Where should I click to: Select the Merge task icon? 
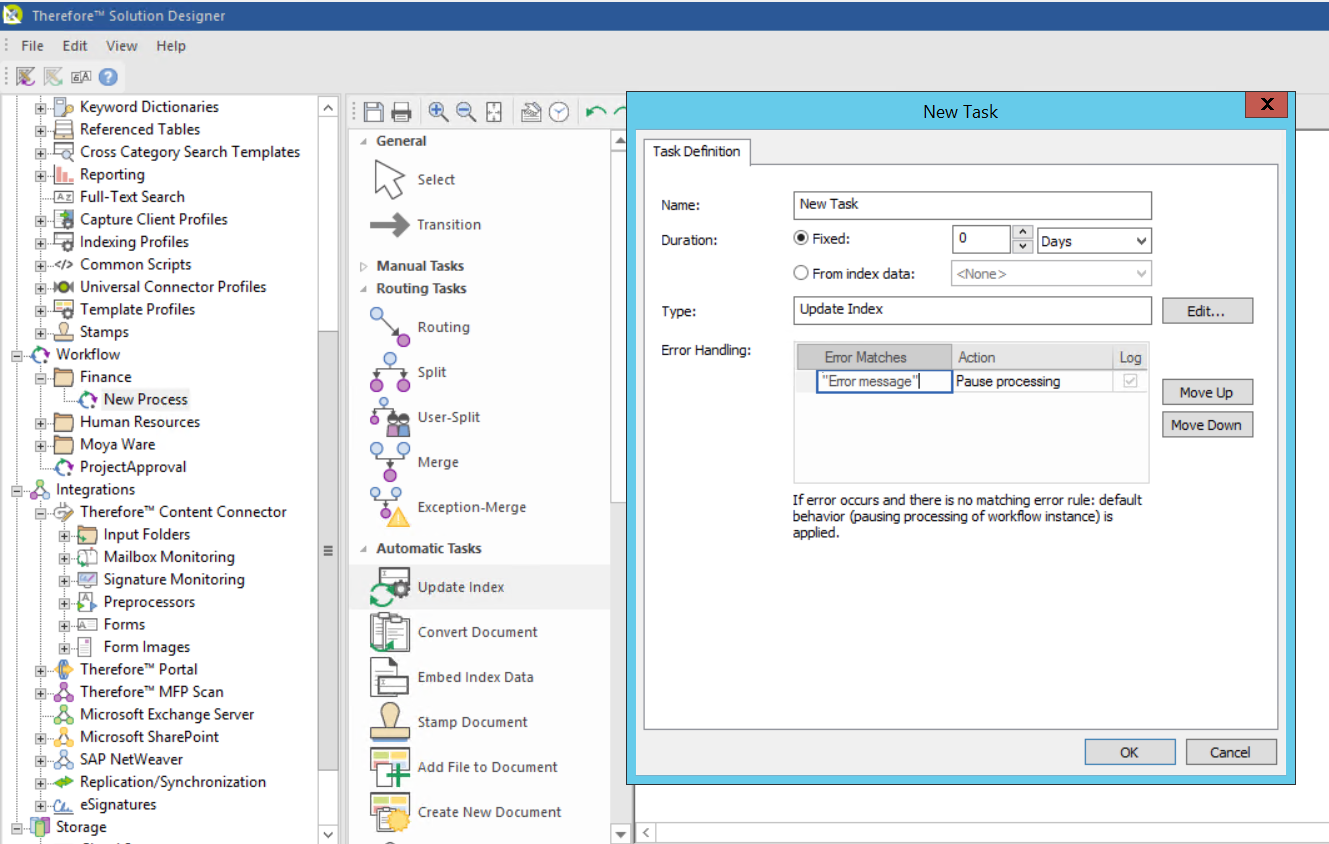point(390,462)
